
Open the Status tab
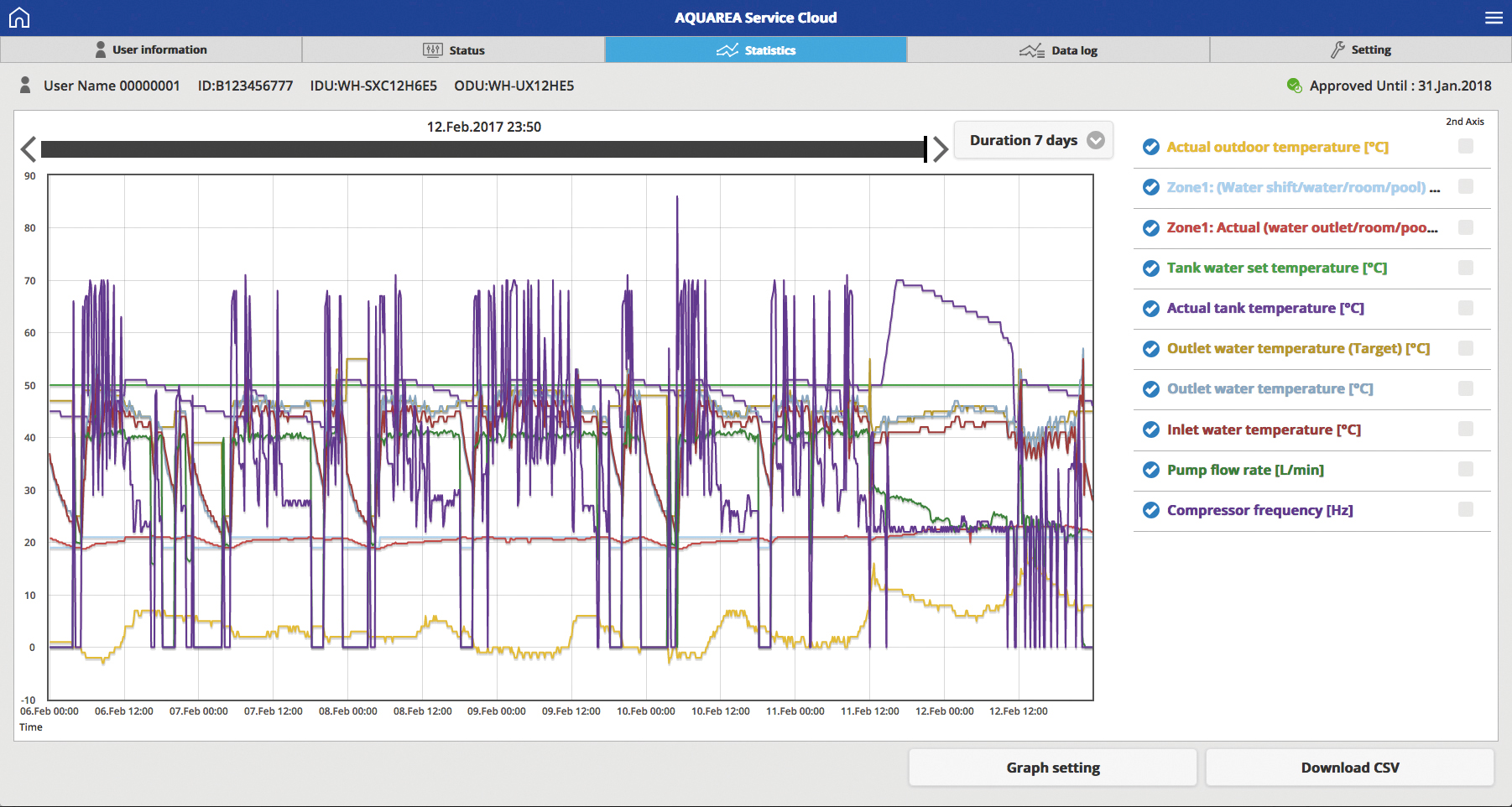click(453, 50)
